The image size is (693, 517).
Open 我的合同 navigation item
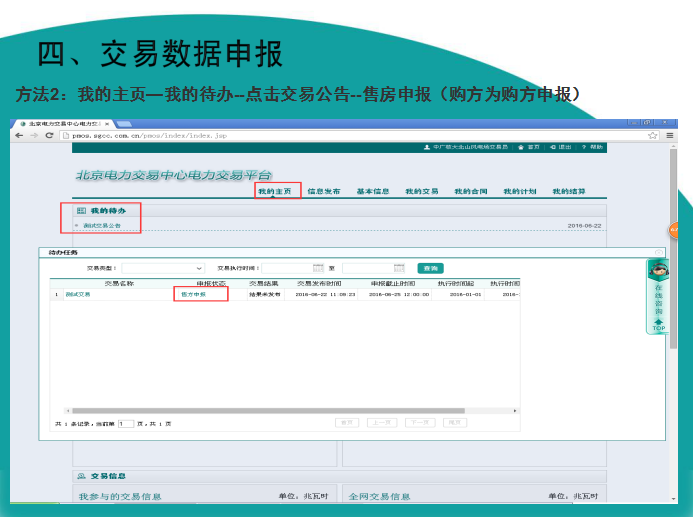470,191
